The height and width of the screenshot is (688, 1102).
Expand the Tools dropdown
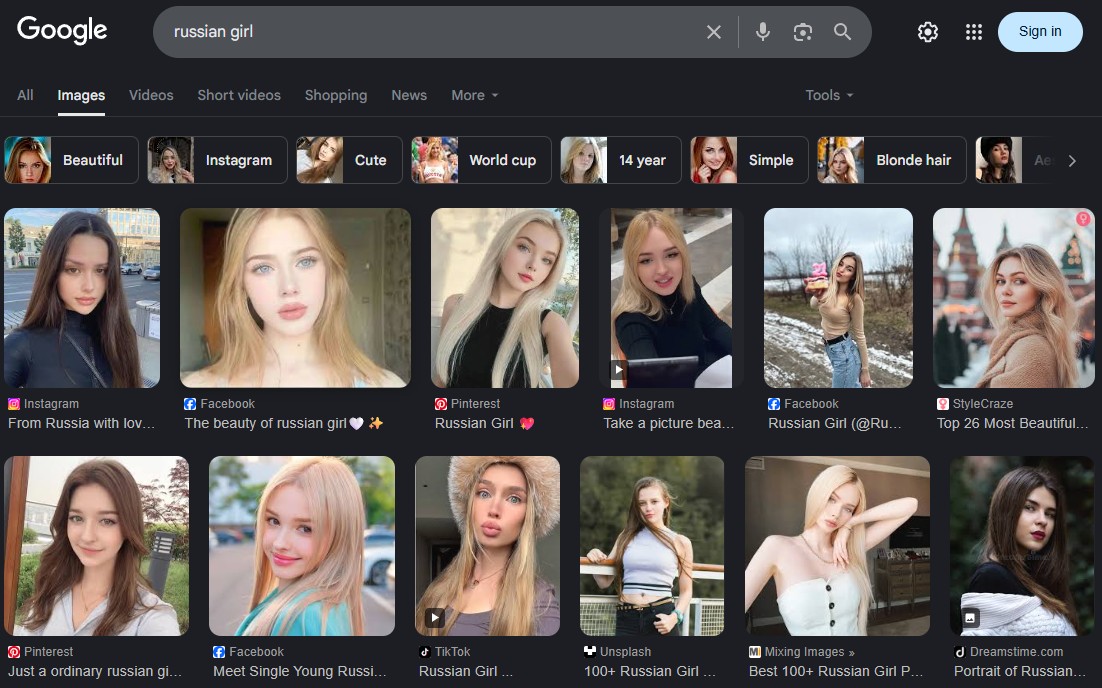pyautogui.click(x=829, y=95)
